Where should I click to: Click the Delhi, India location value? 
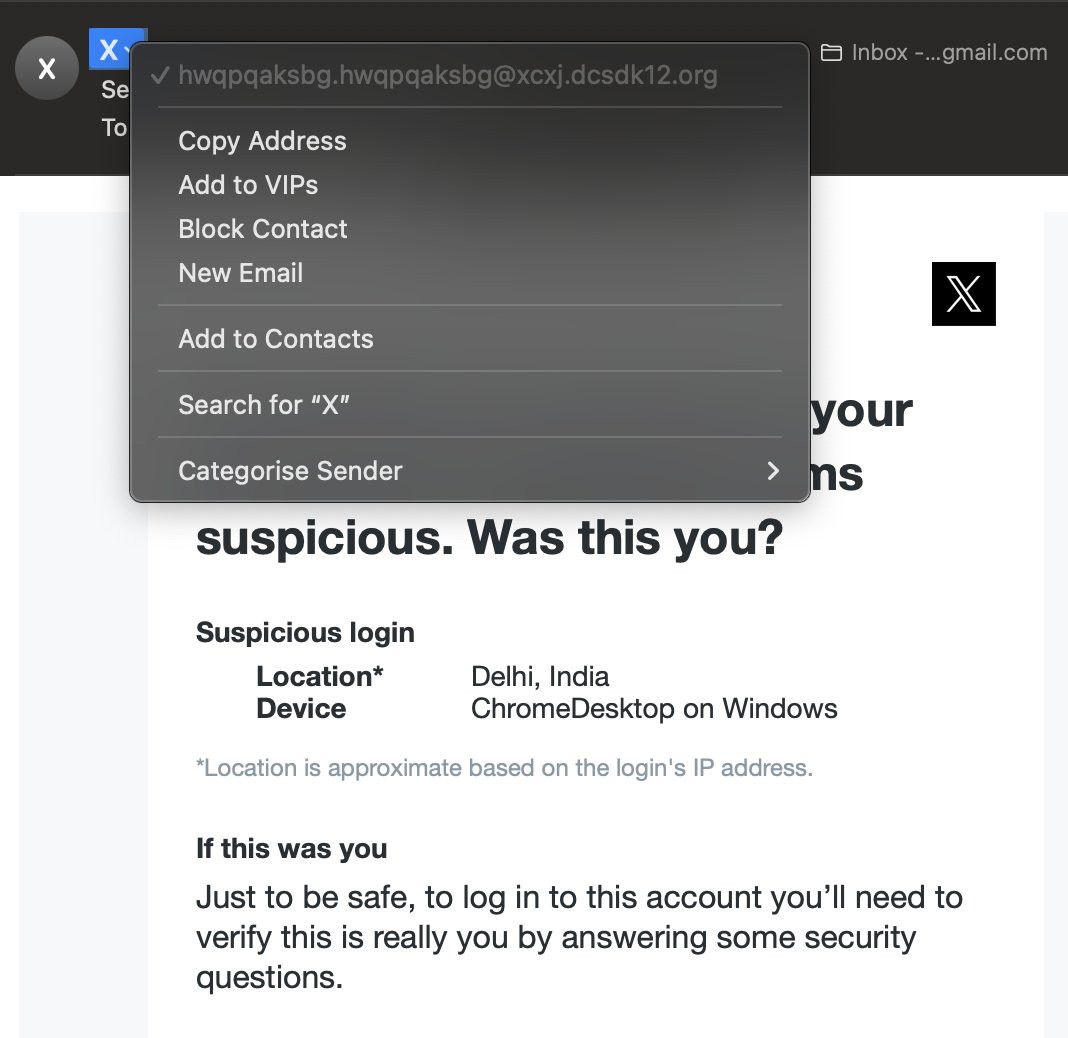[540, 677]
